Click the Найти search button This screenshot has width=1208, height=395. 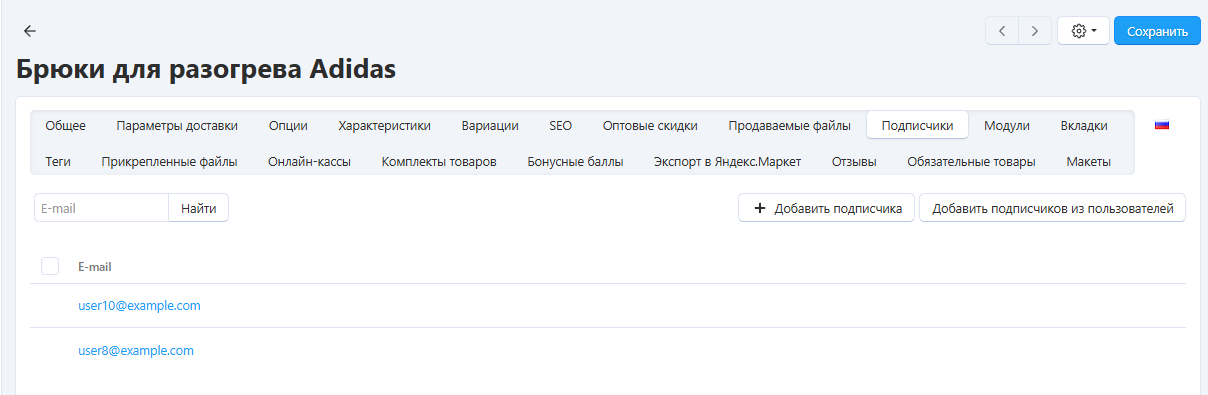(199, 208)
